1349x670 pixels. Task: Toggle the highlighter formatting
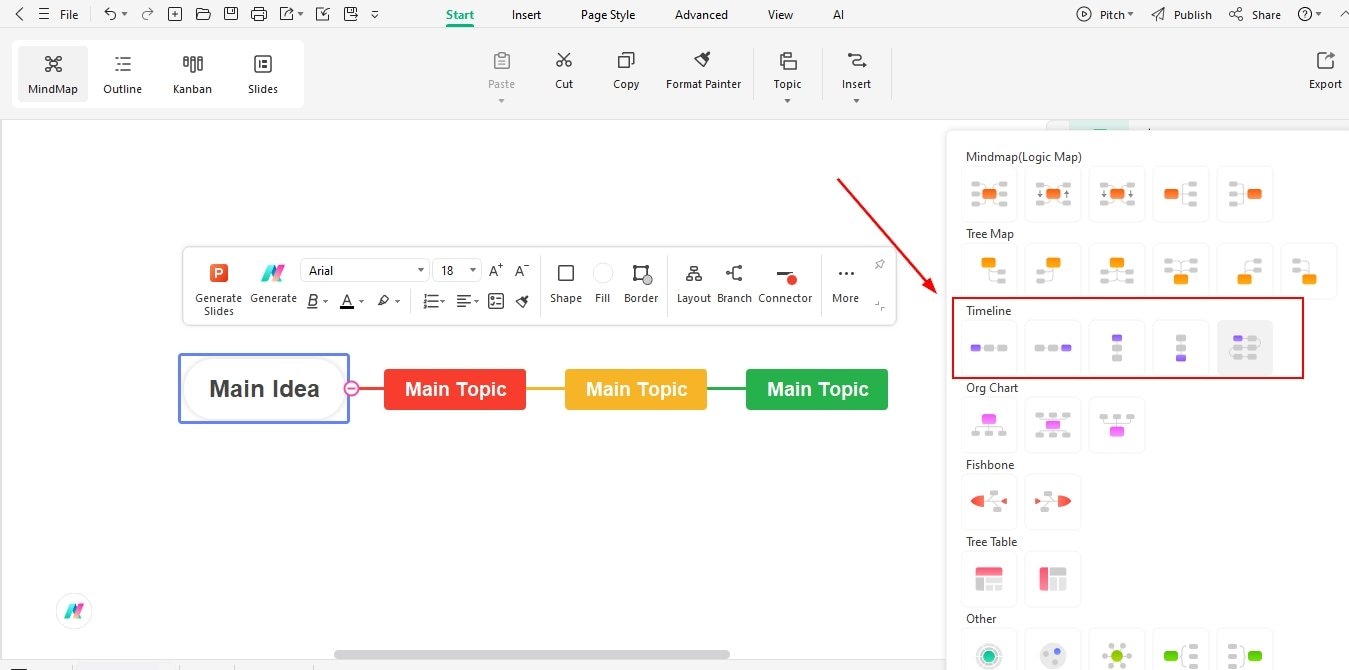pyautogui.click(x=385, y=301)
